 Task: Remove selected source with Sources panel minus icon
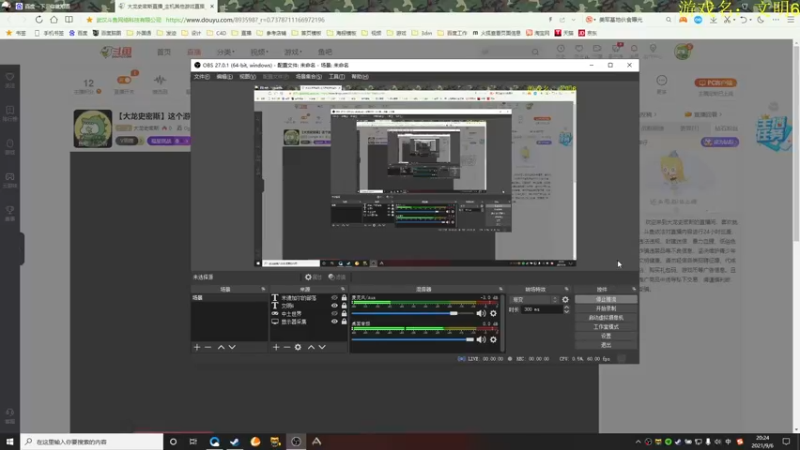coord(287,347)
